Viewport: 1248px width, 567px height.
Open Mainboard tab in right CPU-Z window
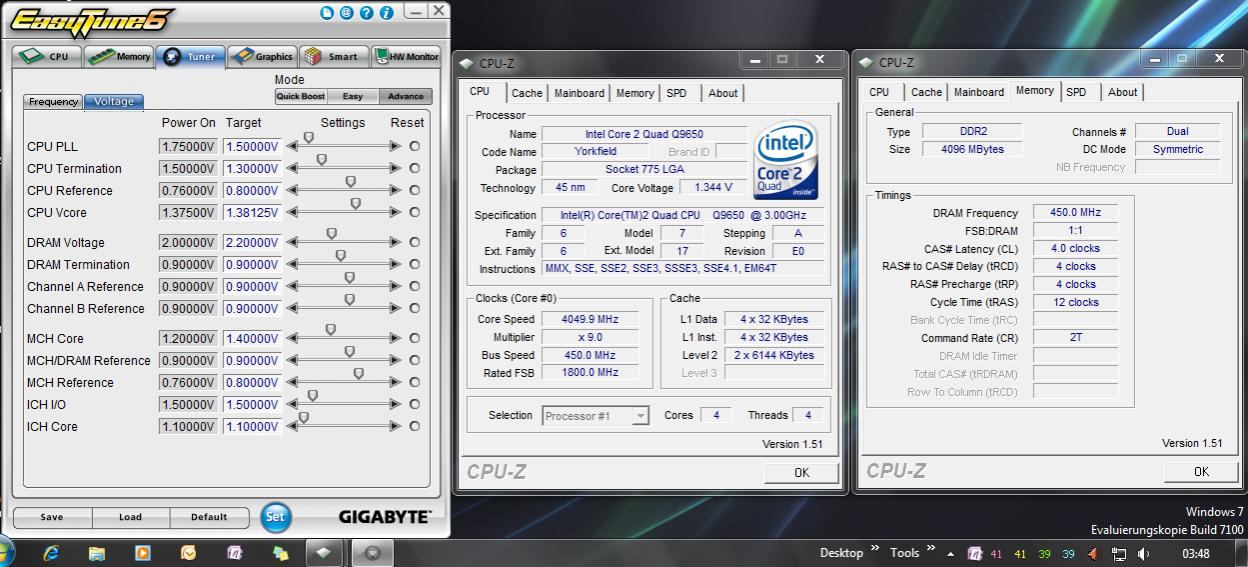point(979,92)
